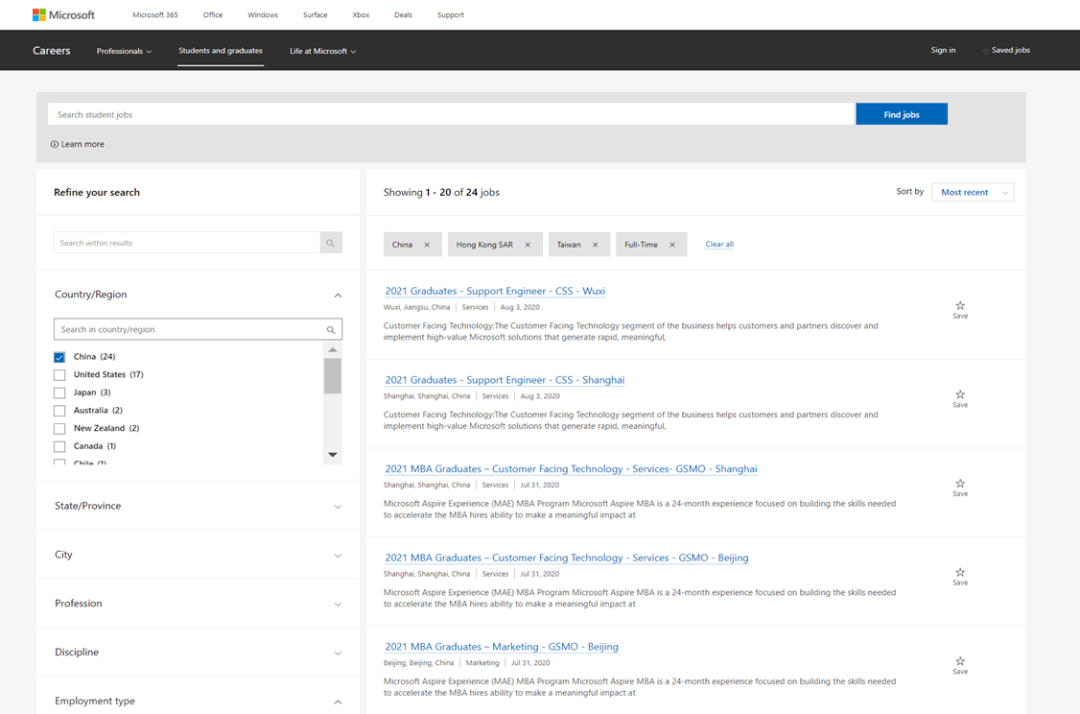Save the MBA Graduates Services GSMO Beijing job
1080x714 pixels.
(x=960, y=576)
